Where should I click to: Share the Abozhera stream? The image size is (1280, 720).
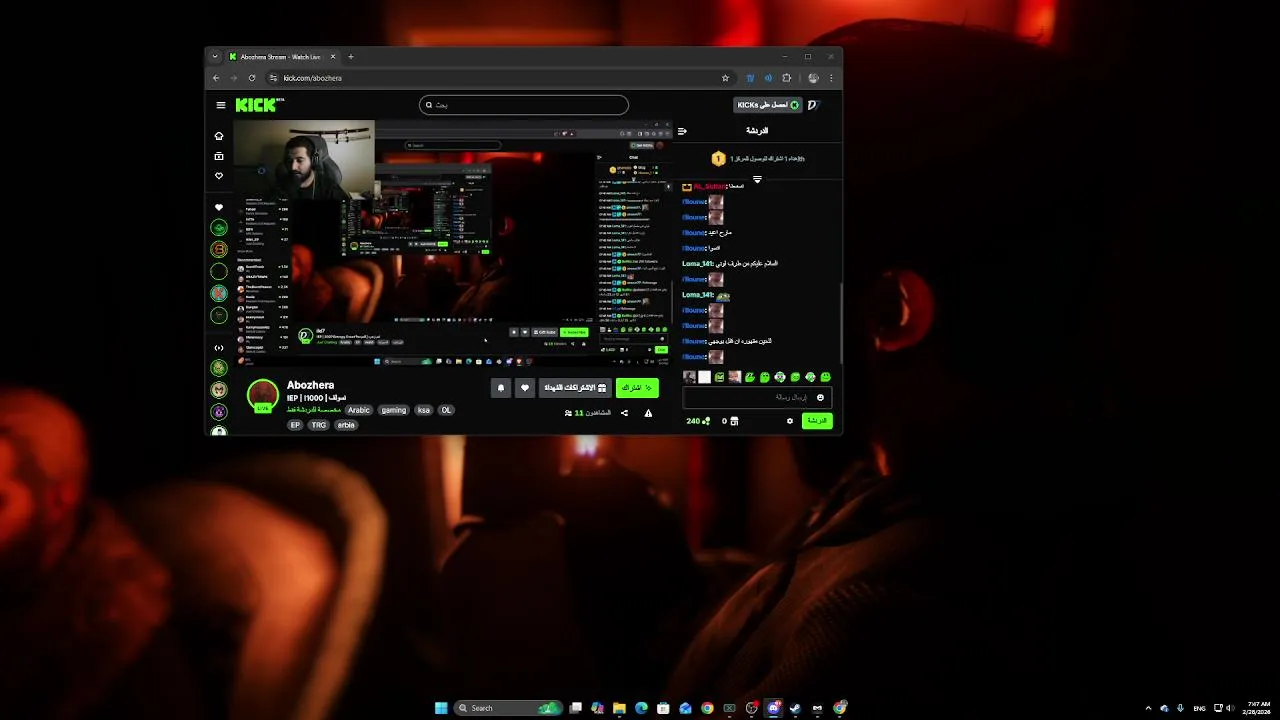click(624, 413)
